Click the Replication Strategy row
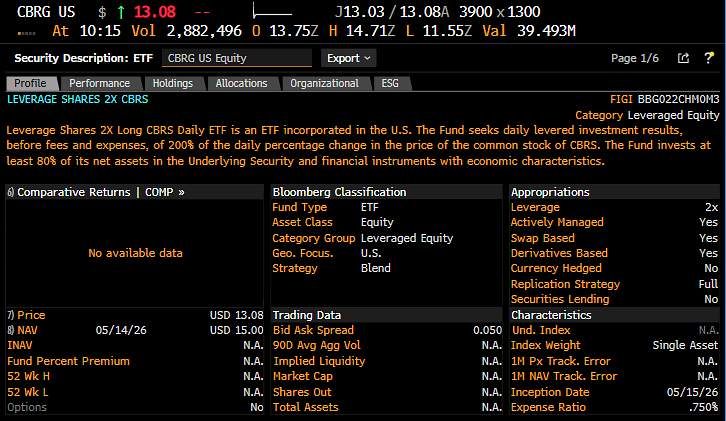 614,284
